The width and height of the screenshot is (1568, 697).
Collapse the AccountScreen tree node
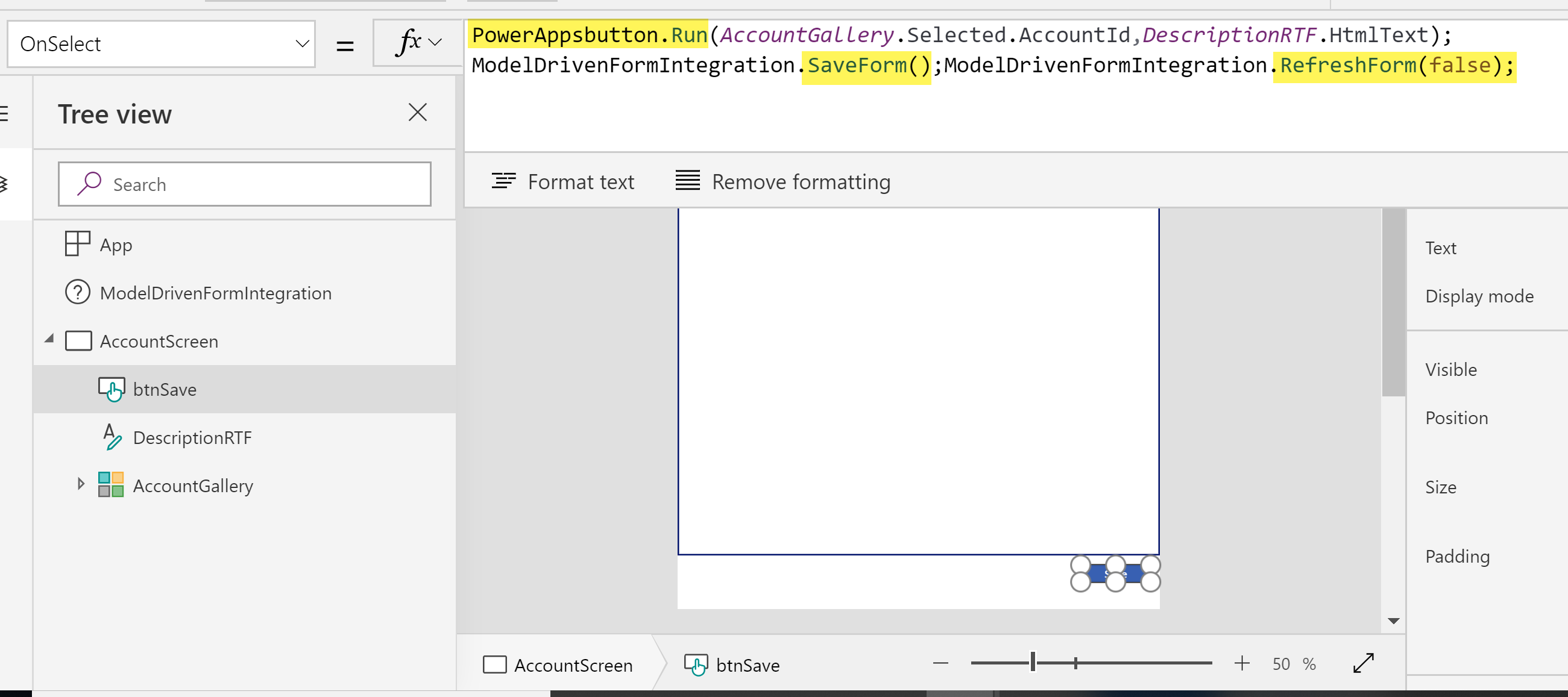tap(49, 339)
